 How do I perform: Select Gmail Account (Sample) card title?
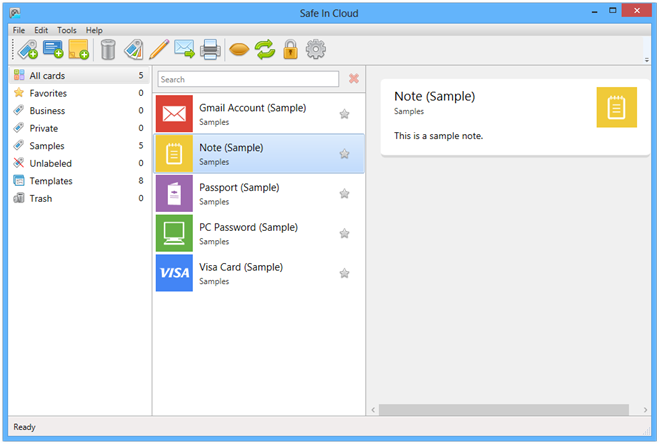[253, 108]
